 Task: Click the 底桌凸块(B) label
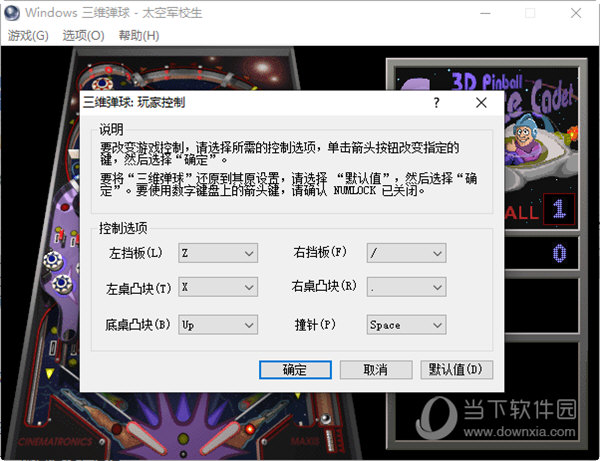coord(138,325)
